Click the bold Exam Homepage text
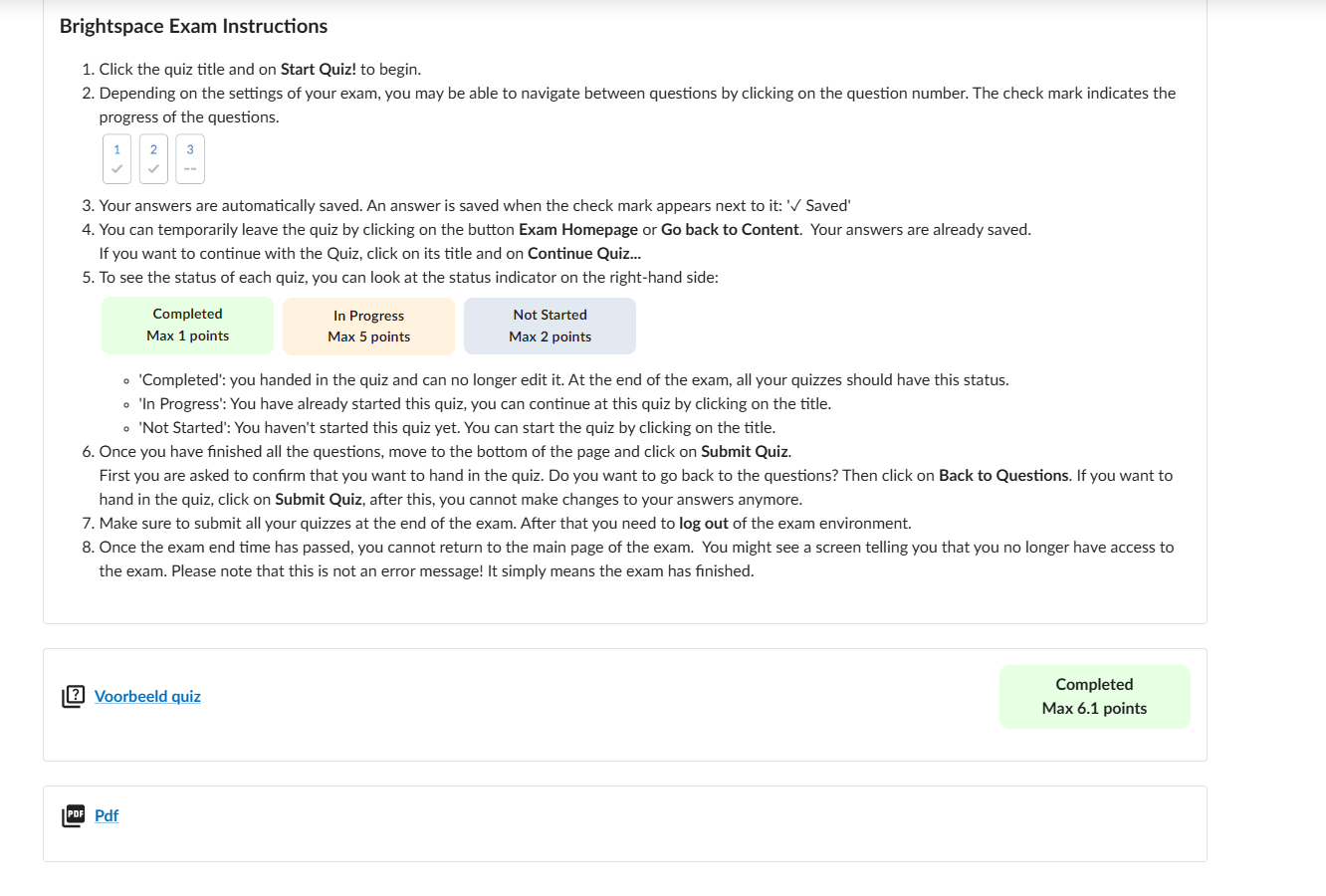This screenshot has width=1326, height=896. click(x=577, y=229)
